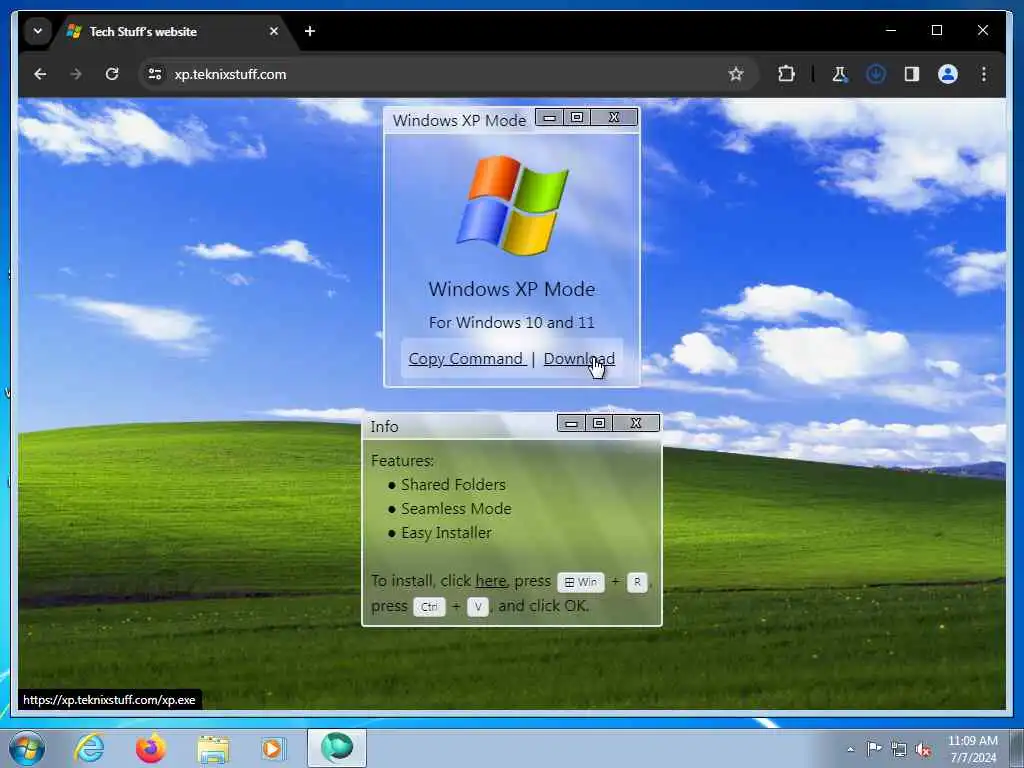Open the network tray icon
The width and height of the screenshot is (1024, 768).
tap(899, 750)
